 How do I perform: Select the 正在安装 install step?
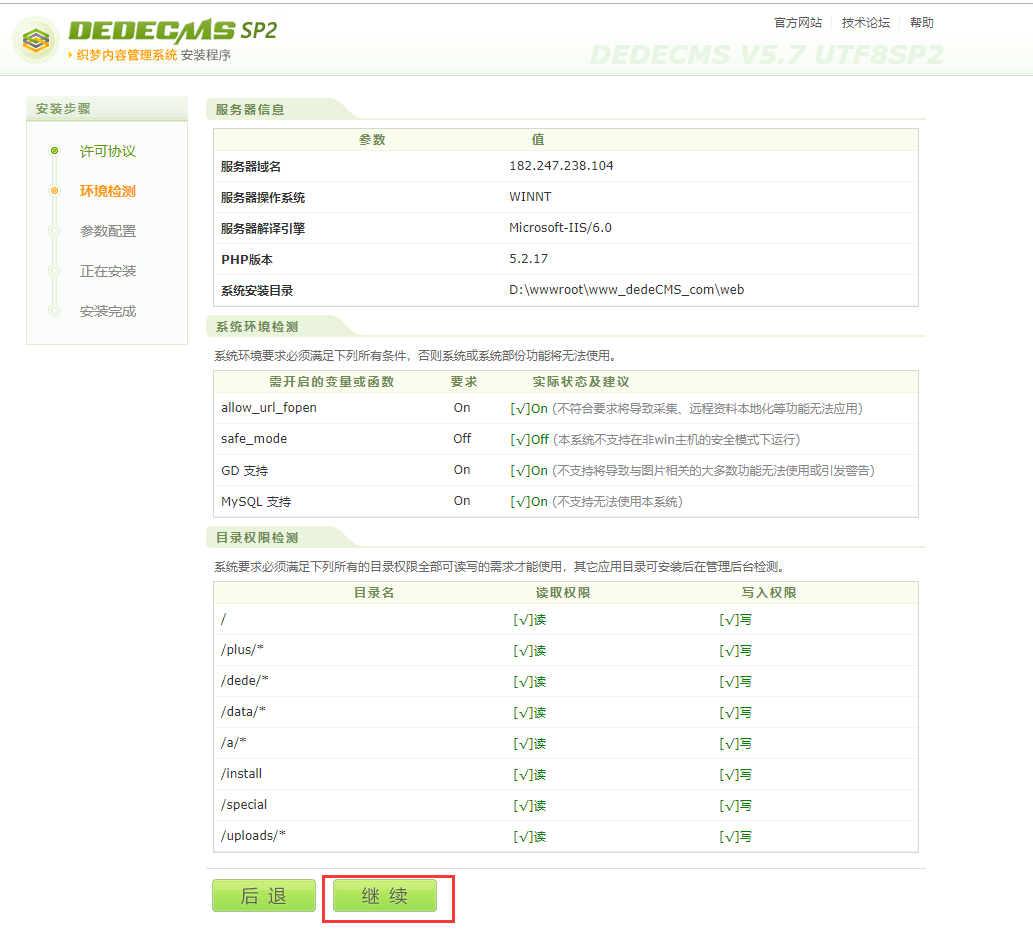click(108, 271)
